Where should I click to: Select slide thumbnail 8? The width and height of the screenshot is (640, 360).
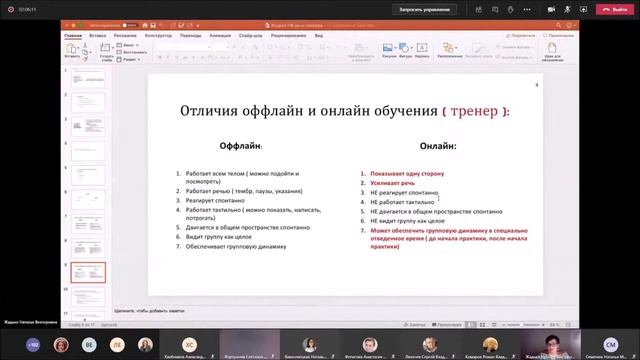[x=88, y=248]
